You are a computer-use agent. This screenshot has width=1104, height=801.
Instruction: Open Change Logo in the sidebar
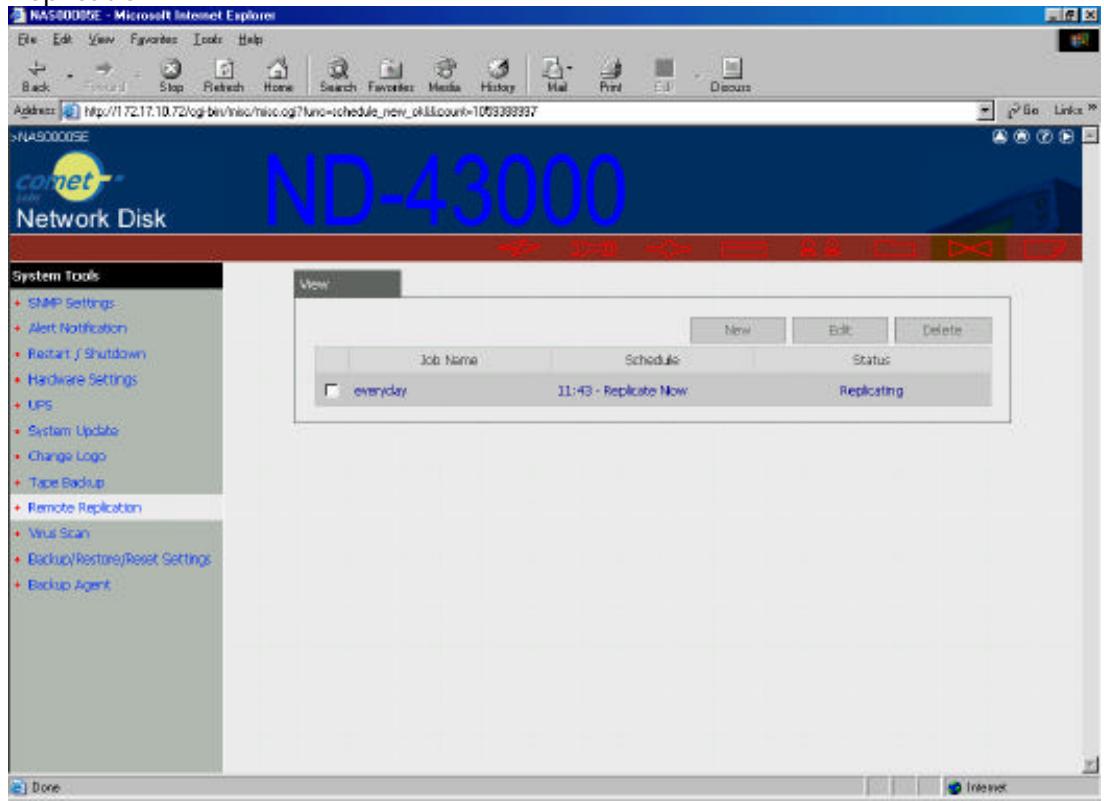point(67,456)
